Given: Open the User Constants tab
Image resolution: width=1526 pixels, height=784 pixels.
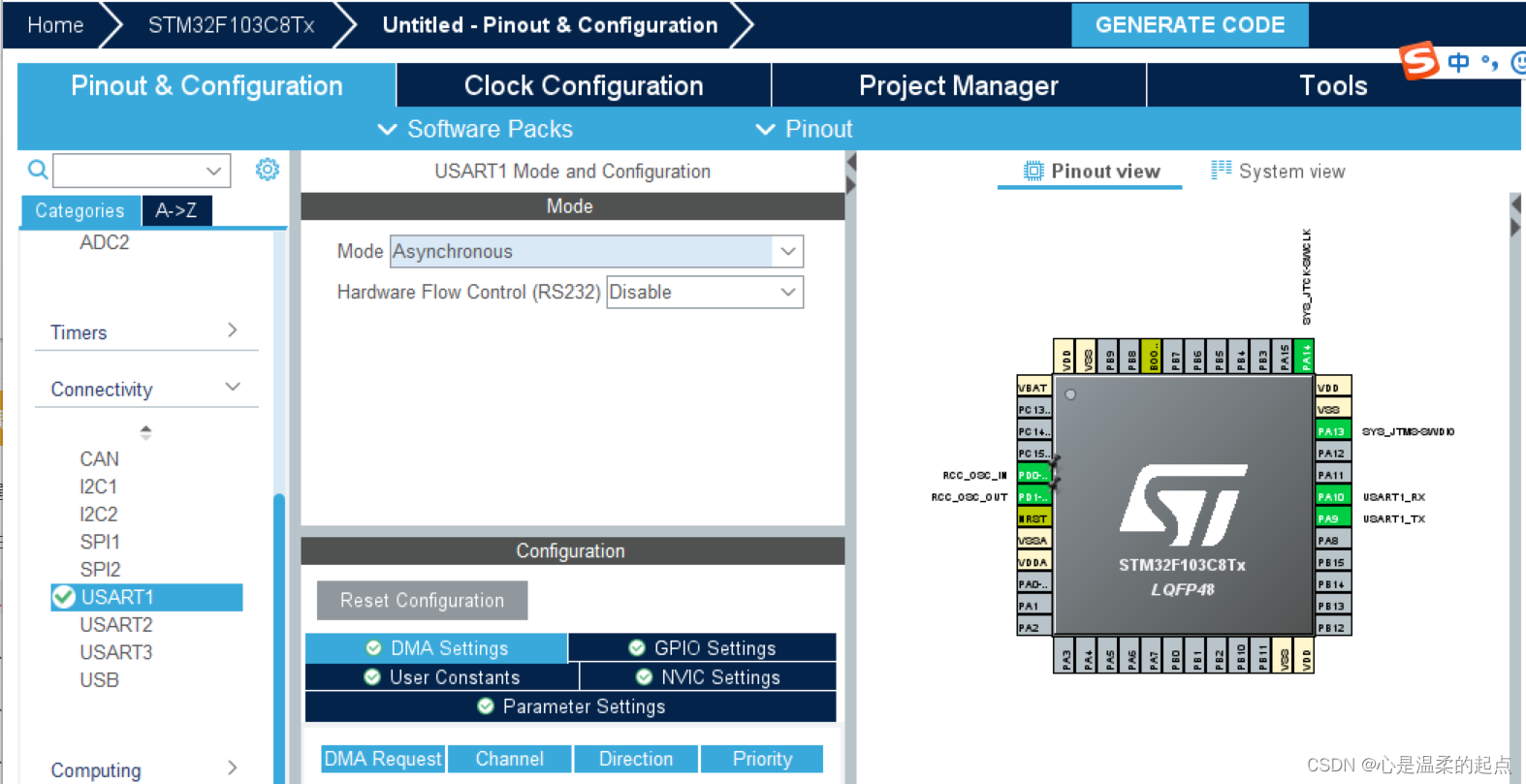Looking at the screenshot, I should [x=442, y=676].
